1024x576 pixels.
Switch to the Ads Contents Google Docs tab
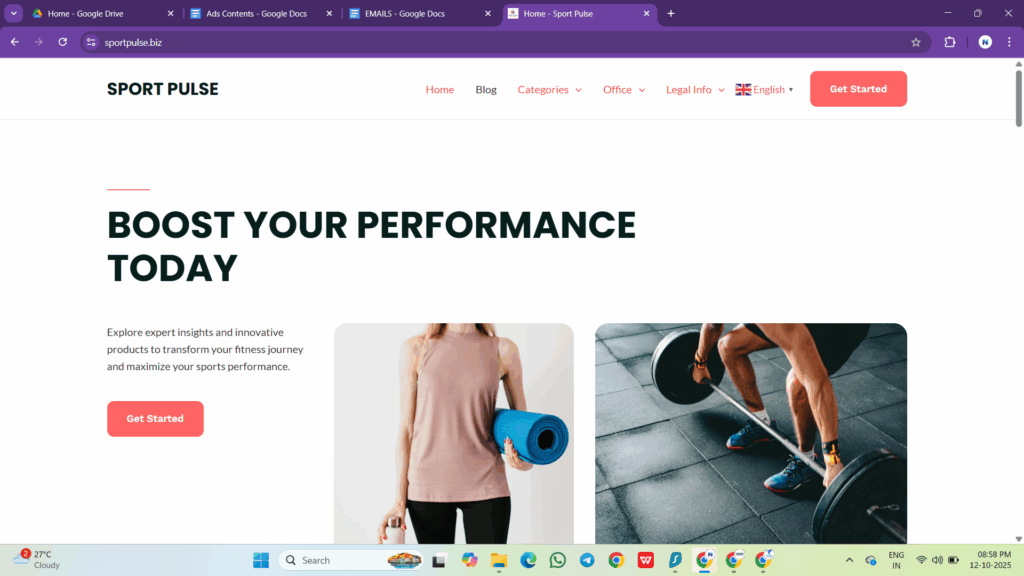click(x=257, y=14)
